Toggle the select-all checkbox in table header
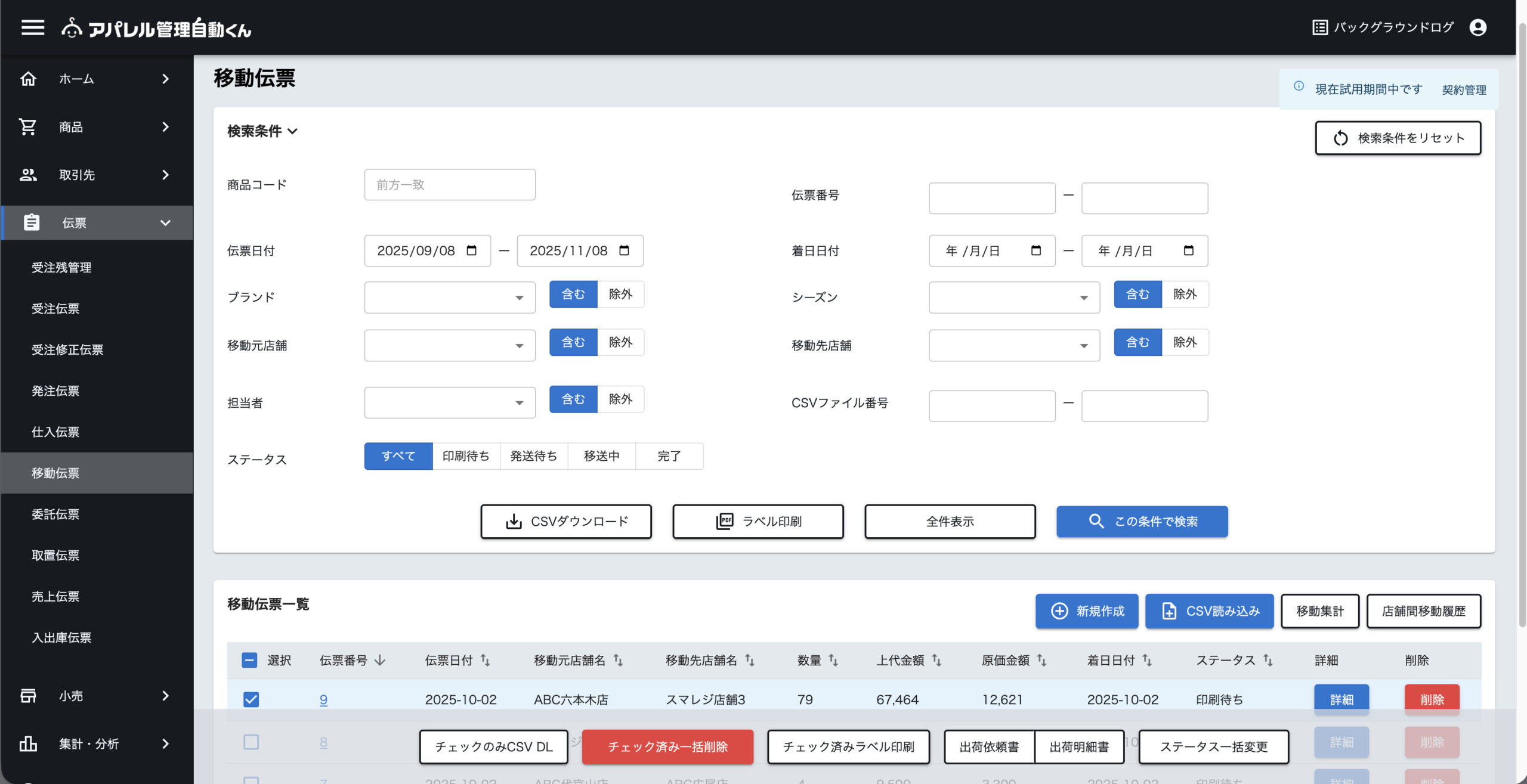Viewport: 1527px width, 784px height. tap(249, 660)
